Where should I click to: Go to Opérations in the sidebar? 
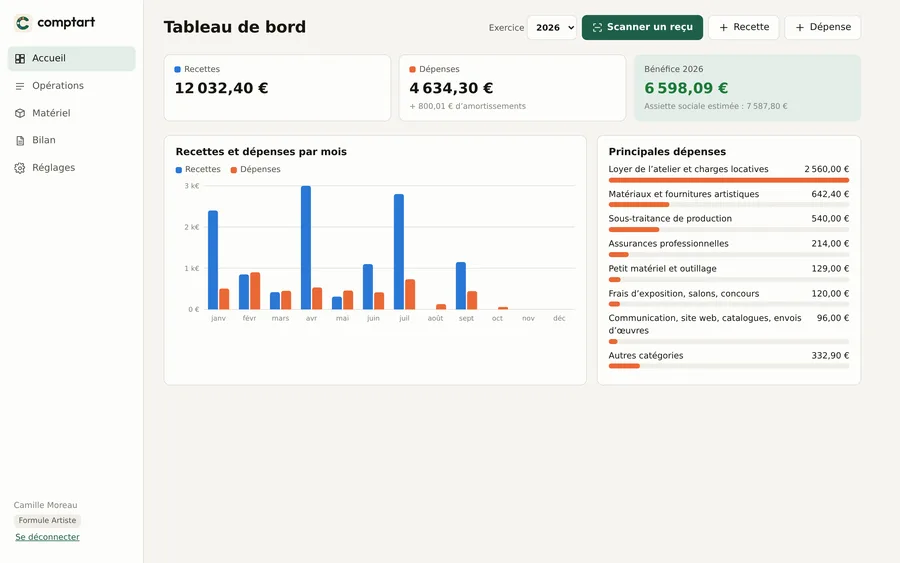(72, 86)
